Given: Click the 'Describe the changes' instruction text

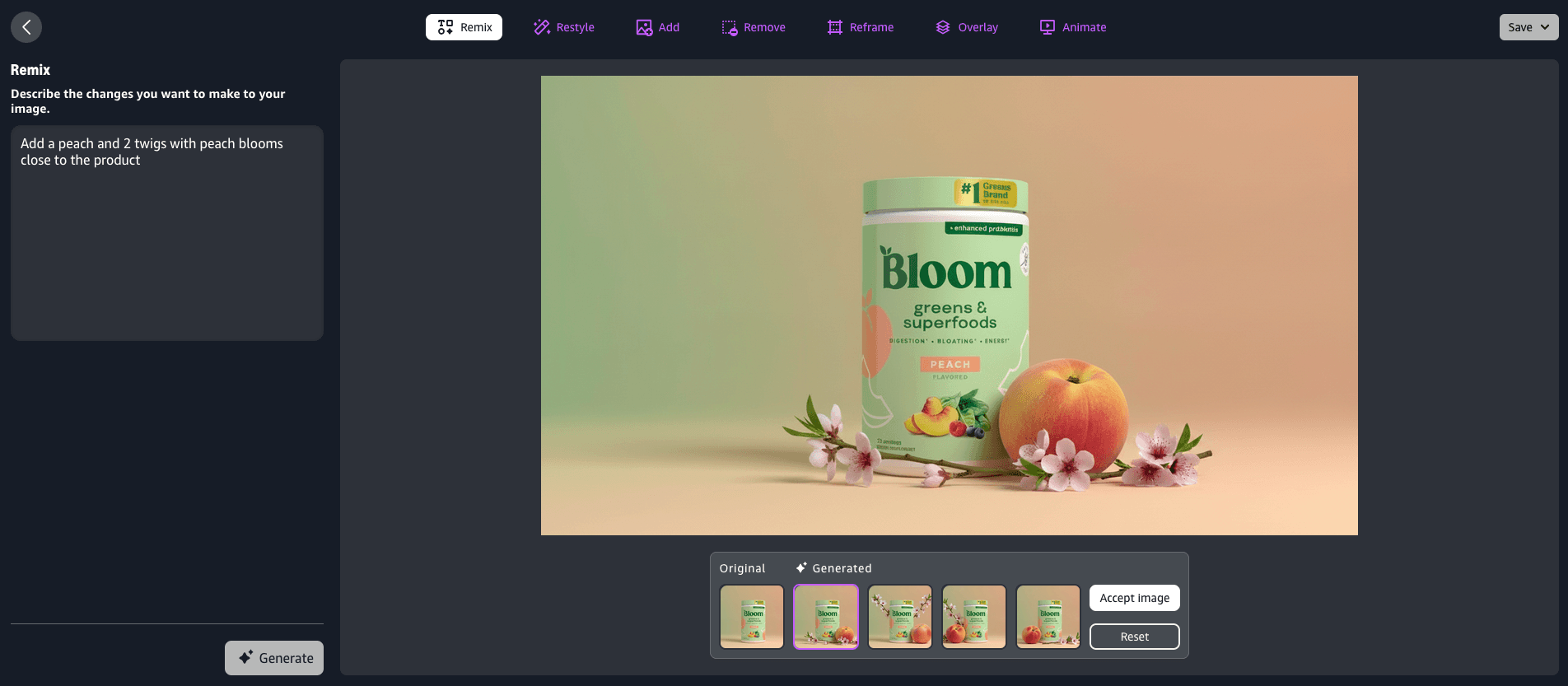Looking at the screenshot, I should click(x=148, y=101).
